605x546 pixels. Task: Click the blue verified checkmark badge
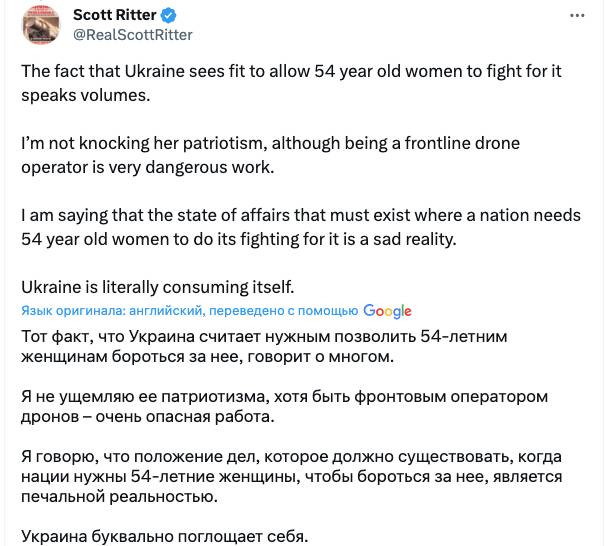[169, 16]
